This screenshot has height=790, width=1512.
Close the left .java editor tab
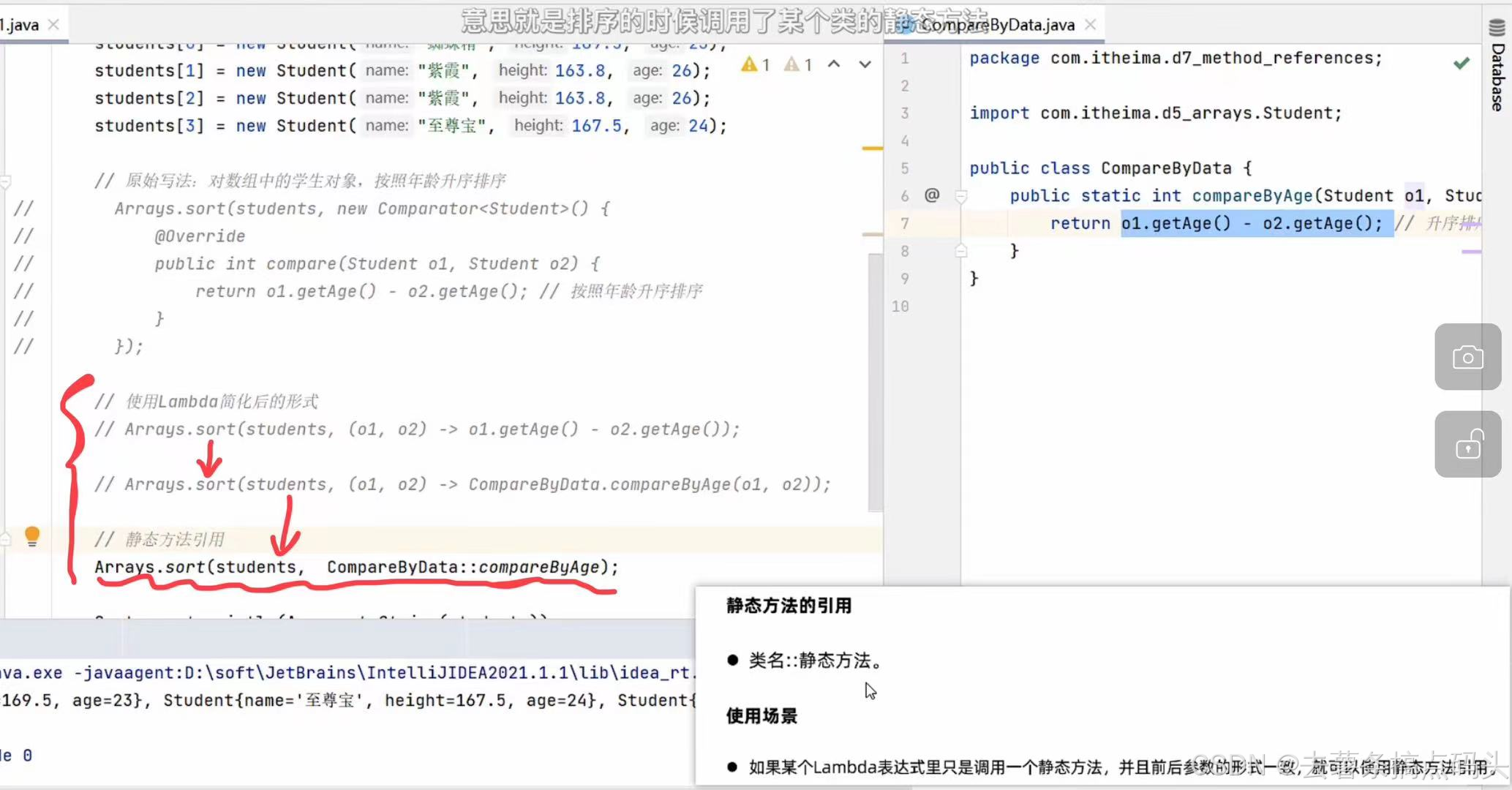[53, 25]
